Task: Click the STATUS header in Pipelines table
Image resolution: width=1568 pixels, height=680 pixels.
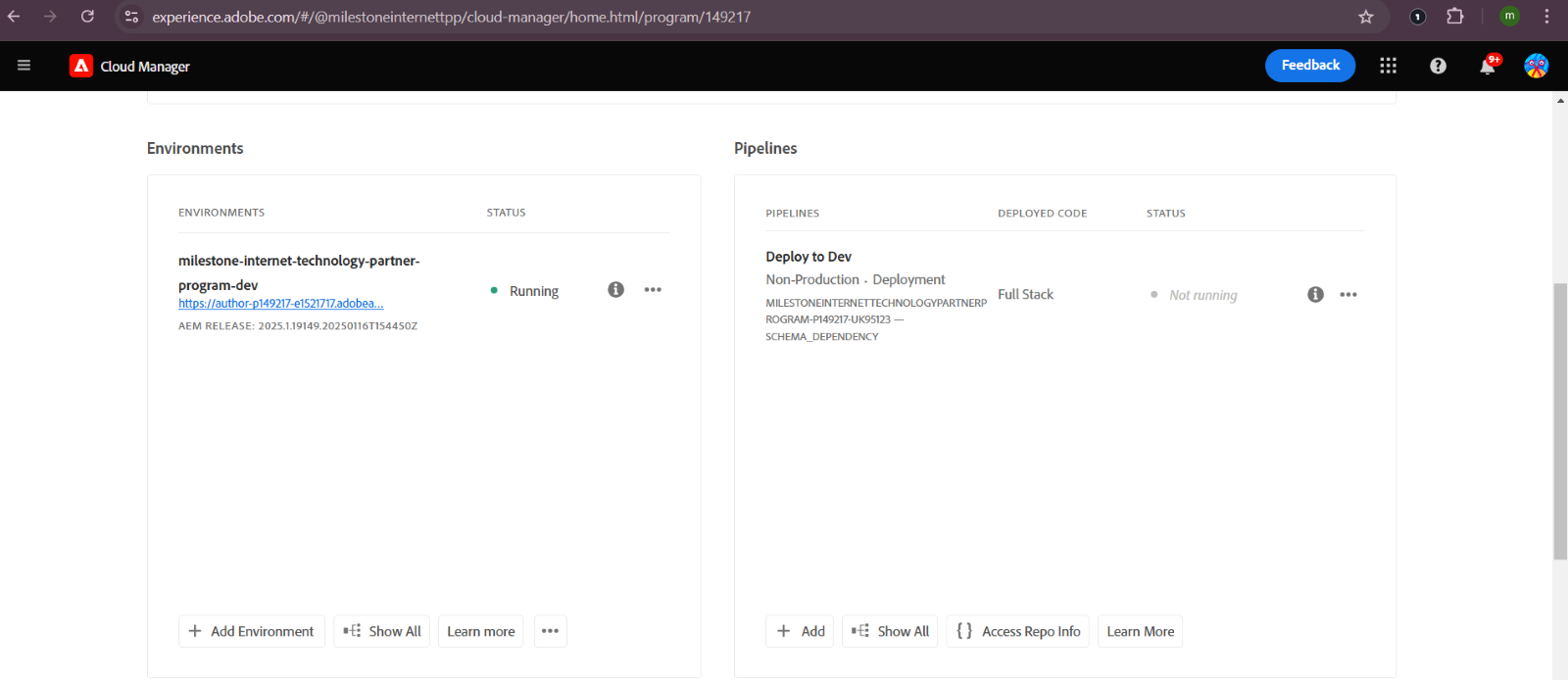Action: [1166, 214]
